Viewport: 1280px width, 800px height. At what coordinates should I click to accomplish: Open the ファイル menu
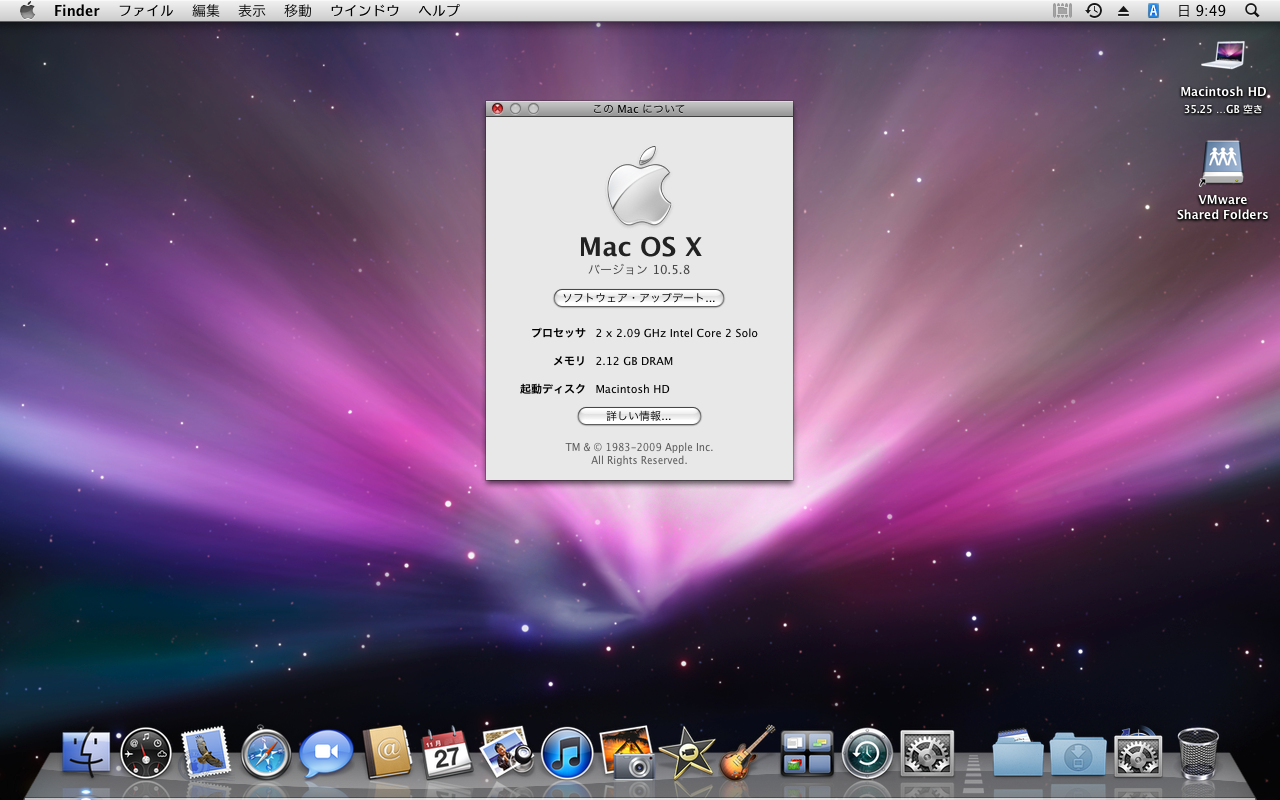point(146,10)
